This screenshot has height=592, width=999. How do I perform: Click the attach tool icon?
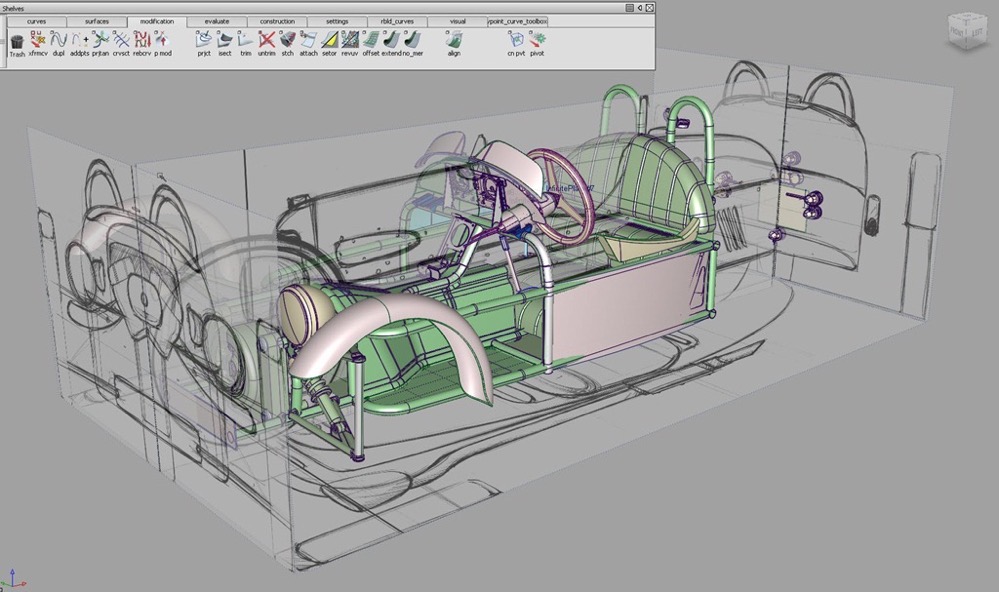[309, 40]
